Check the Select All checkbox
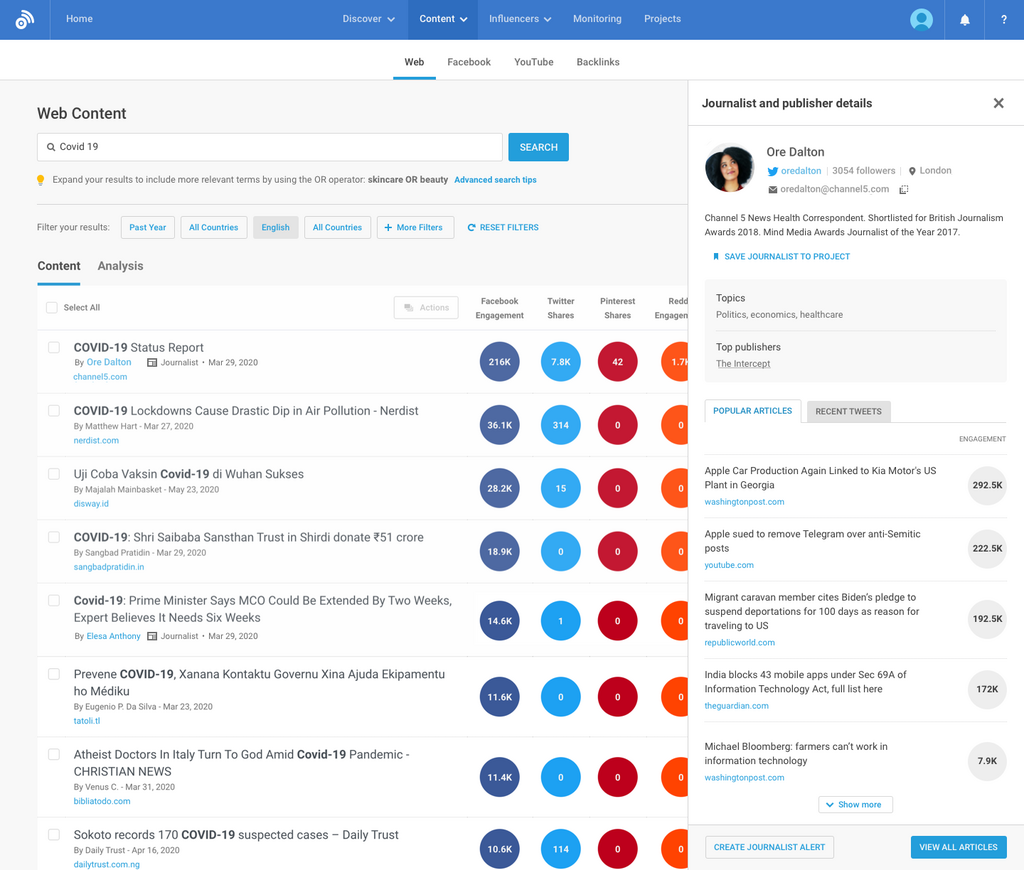Viewport: 1024px width, 870px height. (52, 308)
